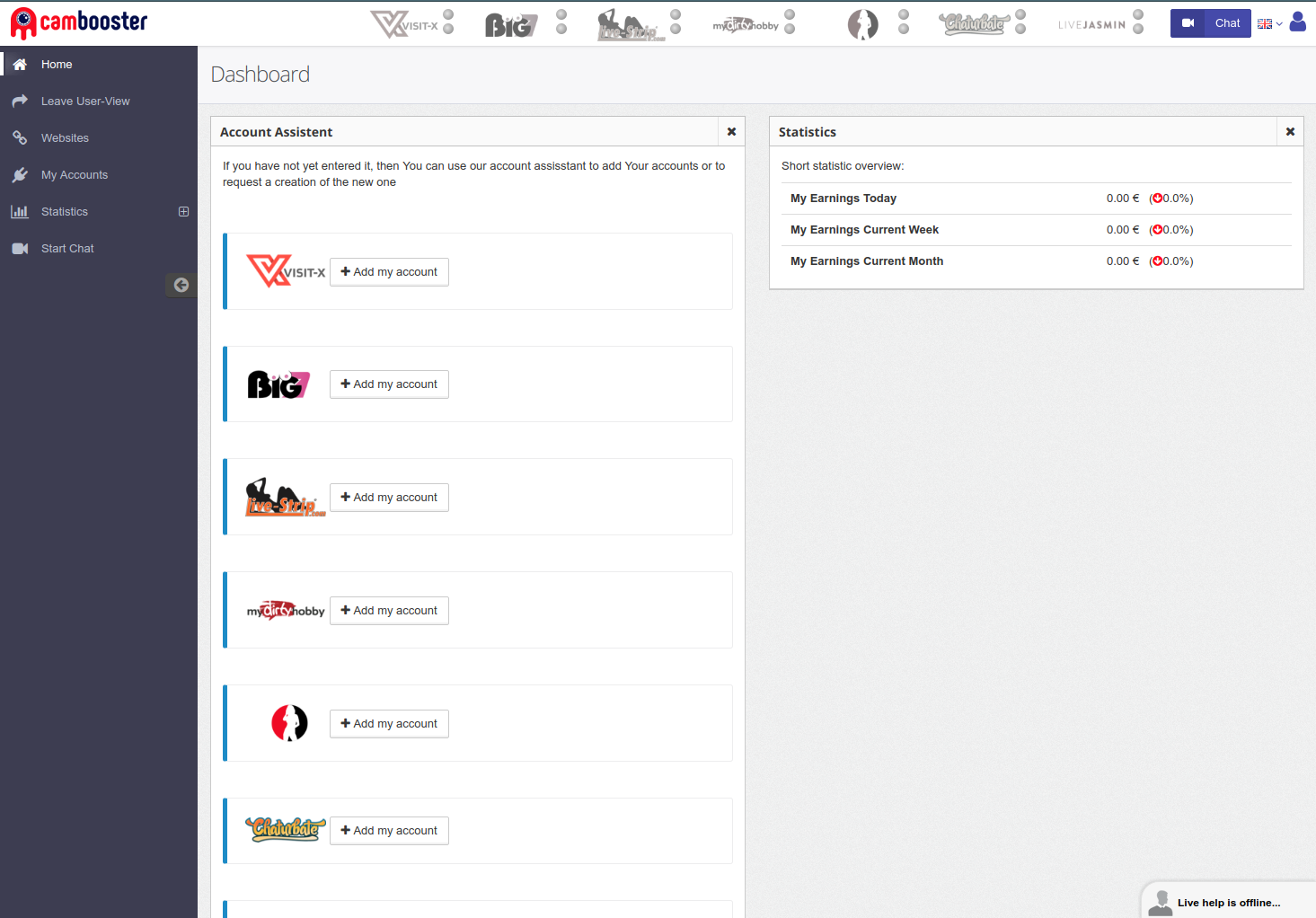The image size is (1316, 918).
Task: Click the Account Assistent panel title
Action: [x=276, y=132]
